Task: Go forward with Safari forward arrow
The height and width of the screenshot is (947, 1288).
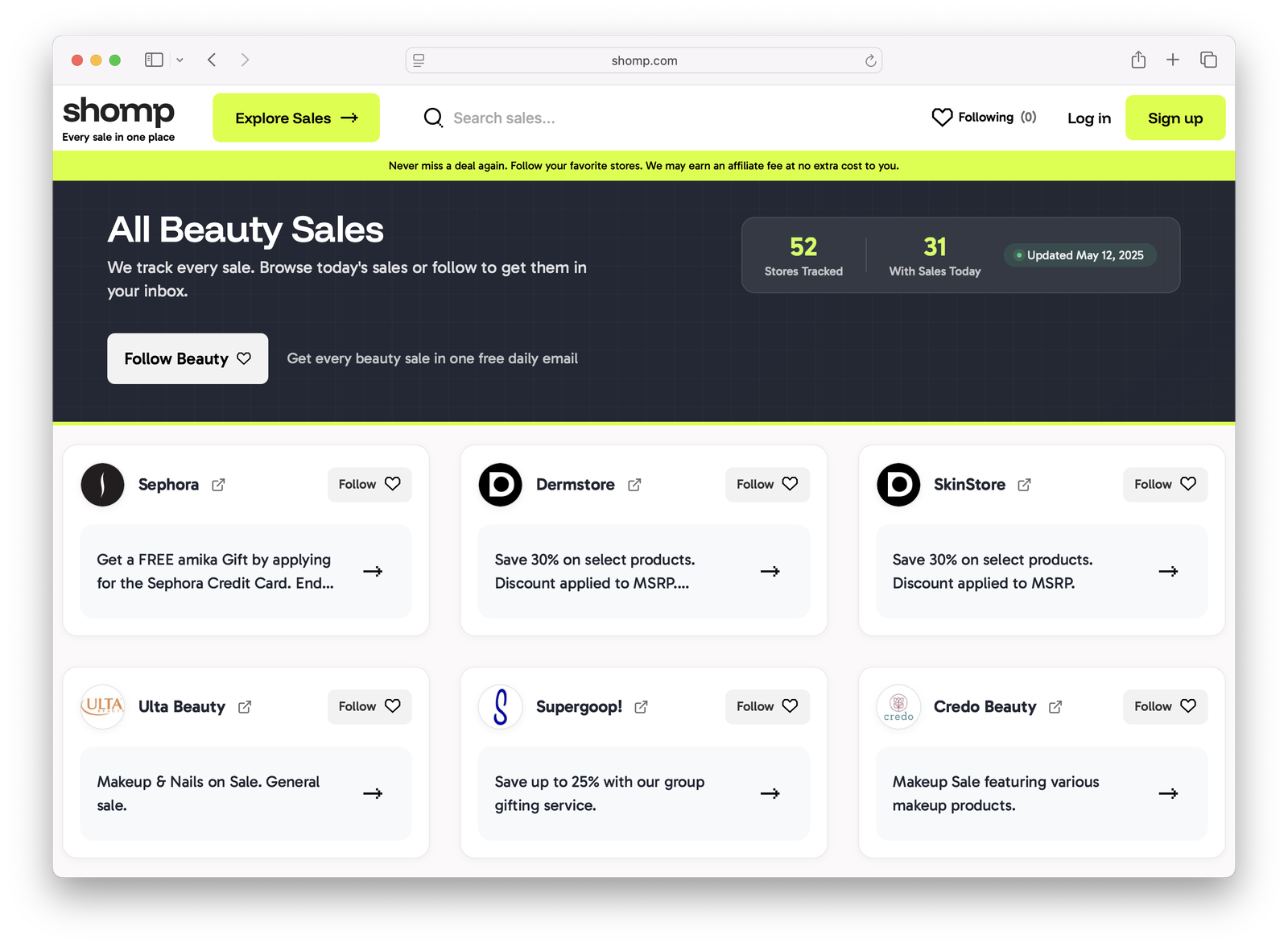Action: 245,60
